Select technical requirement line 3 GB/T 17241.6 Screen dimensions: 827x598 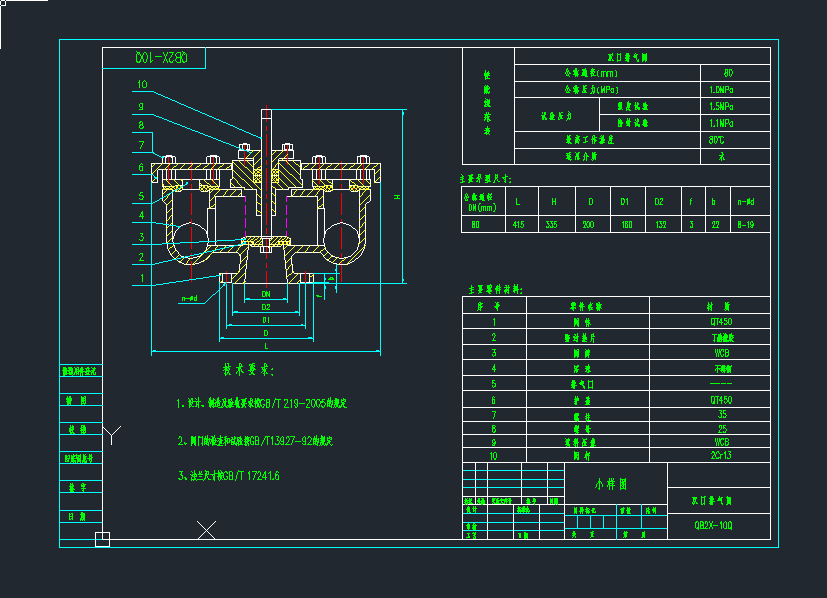pos(228,476)
